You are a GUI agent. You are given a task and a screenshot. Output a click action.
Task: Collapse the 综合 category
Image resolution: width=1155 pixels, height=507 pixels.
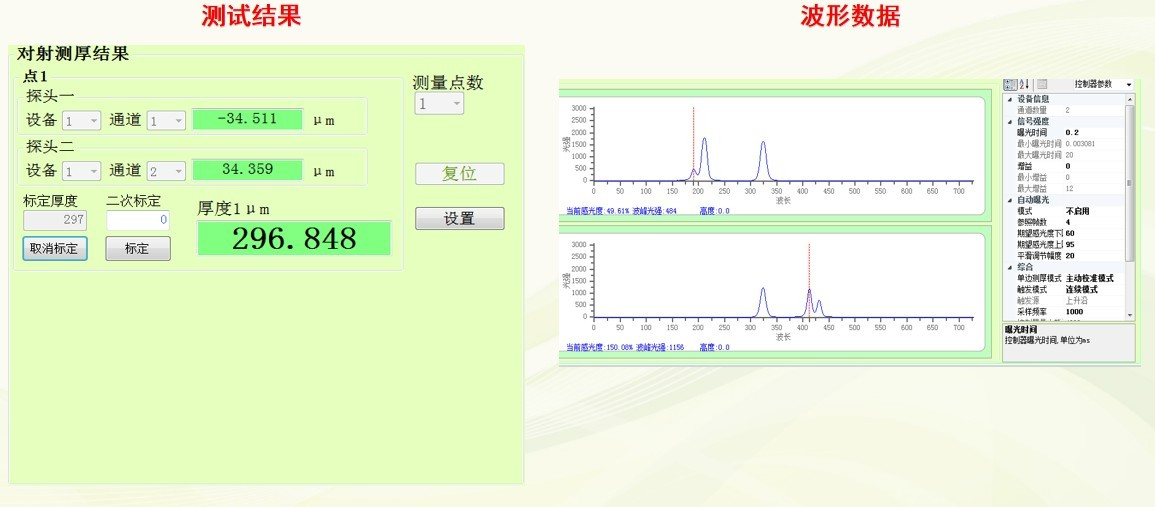tap(1009, 267)
